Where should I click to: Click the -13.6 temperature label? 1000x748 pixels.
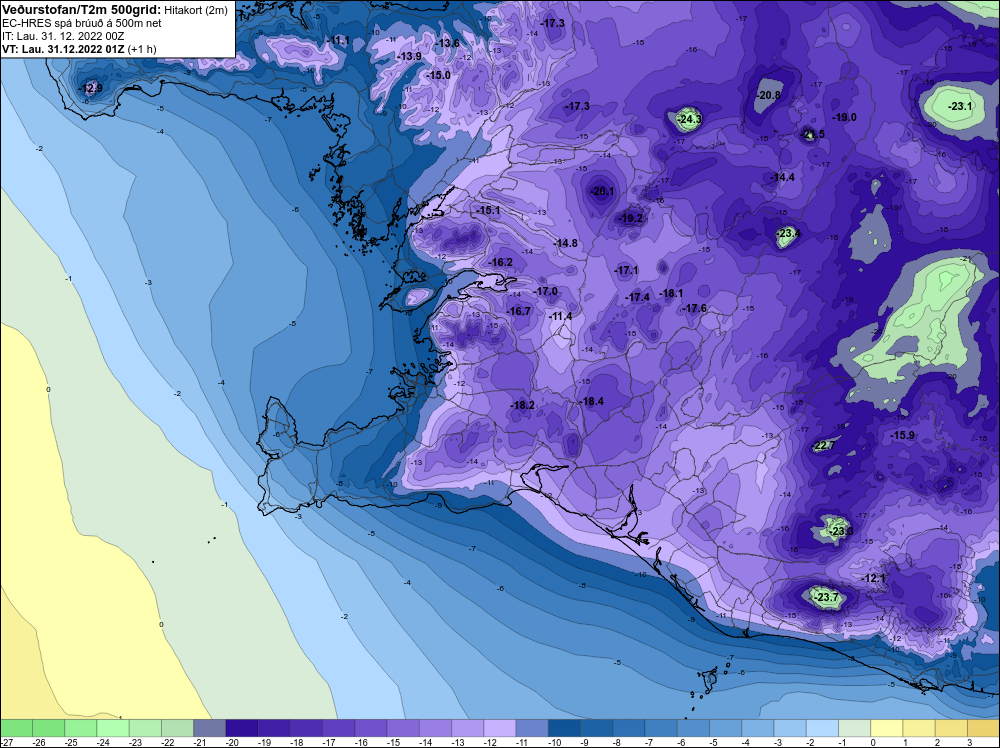(447, 43)
